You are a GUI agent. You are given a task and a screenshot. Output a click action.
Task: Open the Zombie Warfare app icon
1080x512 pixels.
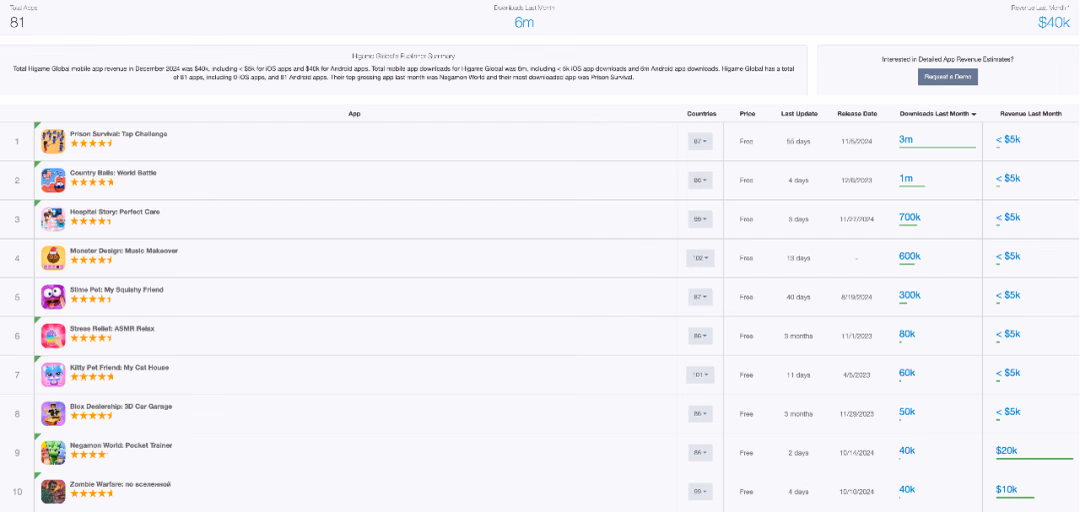53,492
